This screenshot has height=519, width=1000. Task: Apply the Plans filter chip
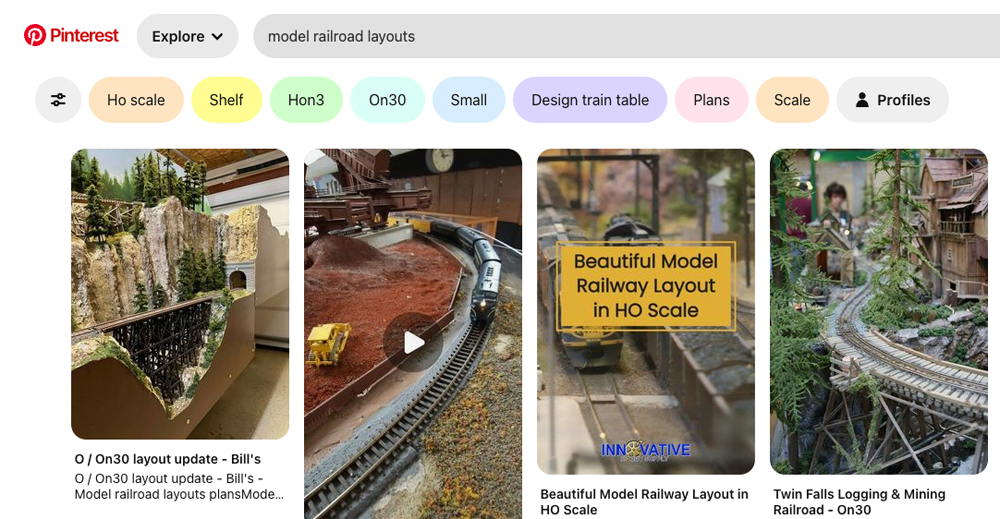[711, 100]
